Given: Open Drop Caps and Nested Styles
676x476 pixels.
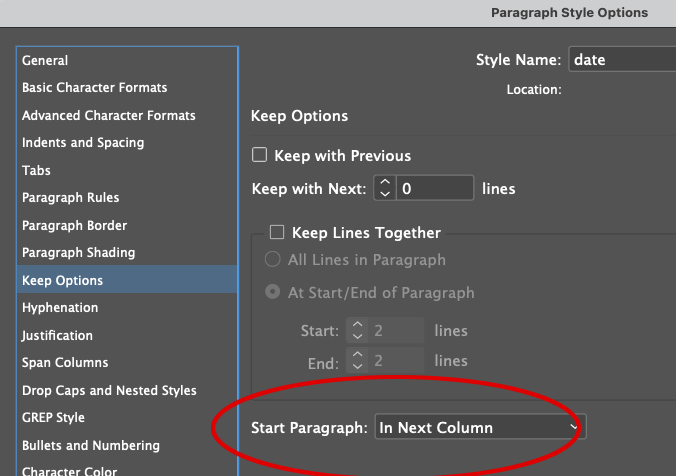Looking at the screenshot, I should coord(109,390).
